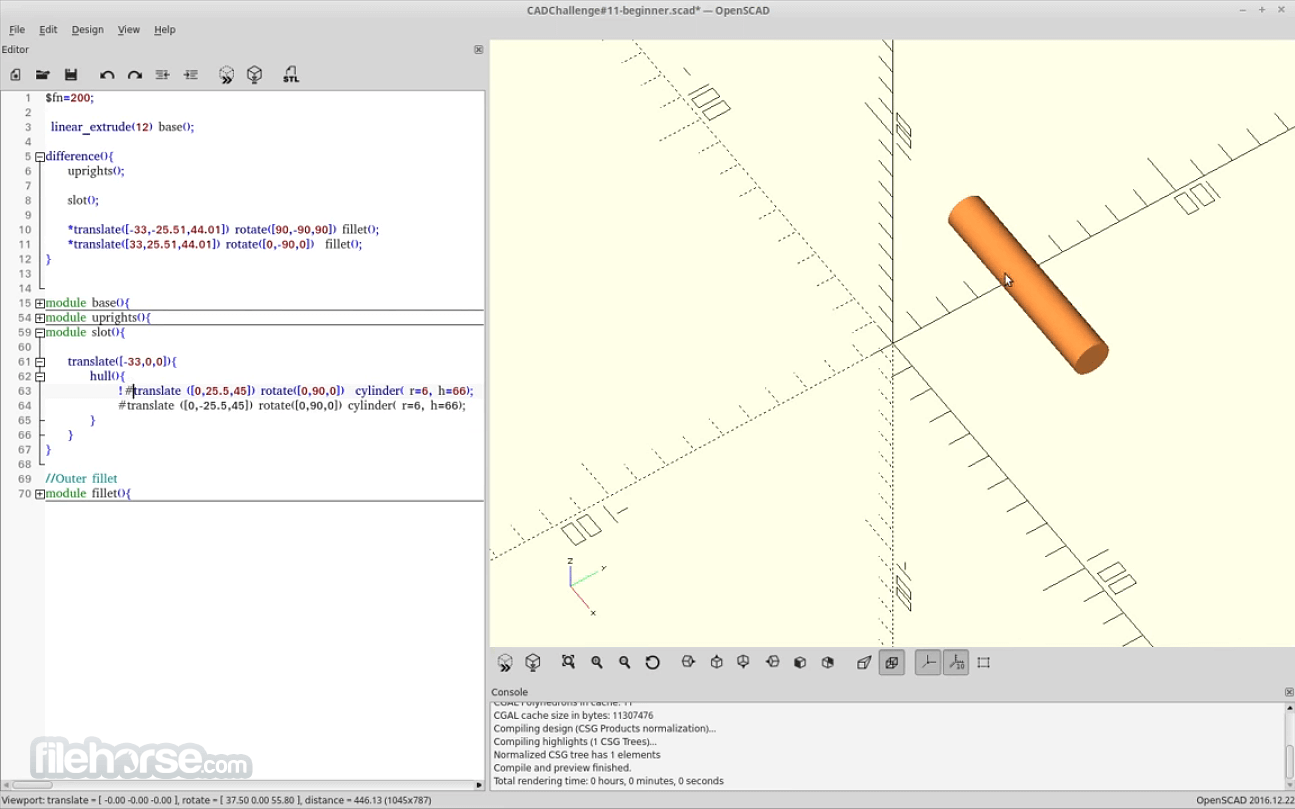This screenshot has width=1295, height=809.
Task: Open the View menu
Action: click(129, 30)
